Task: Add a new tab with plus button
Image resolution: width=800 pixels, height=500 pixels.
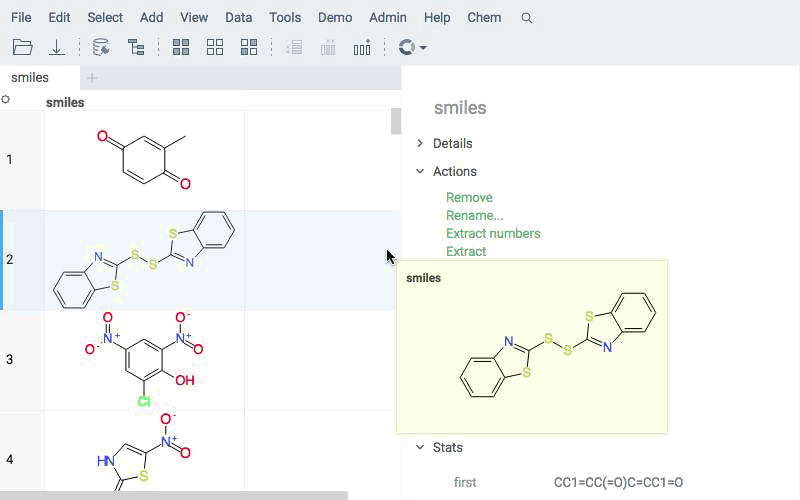Action: tap(92, 77)
